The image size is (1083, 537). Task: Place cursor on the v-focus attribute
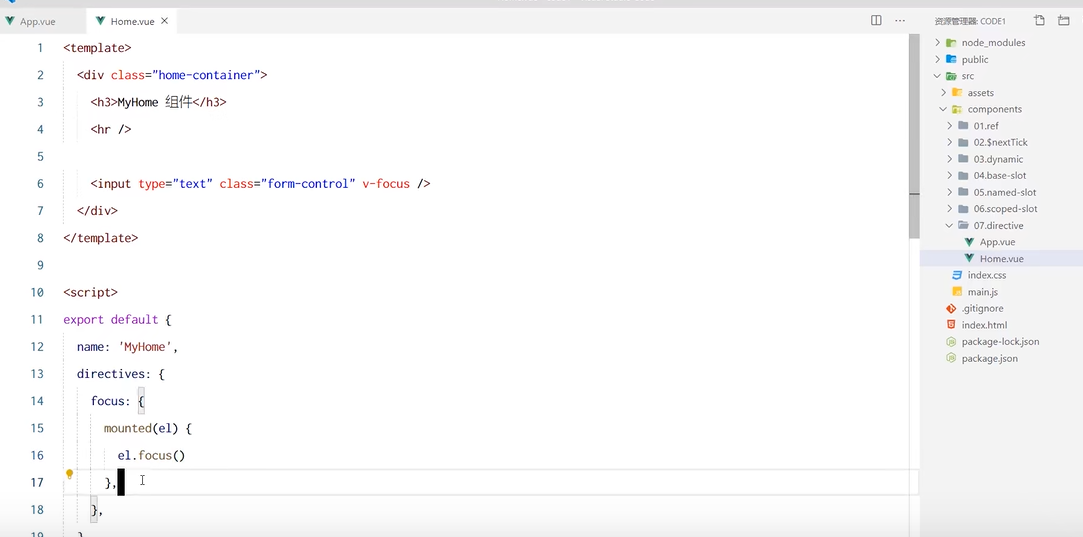386,184
